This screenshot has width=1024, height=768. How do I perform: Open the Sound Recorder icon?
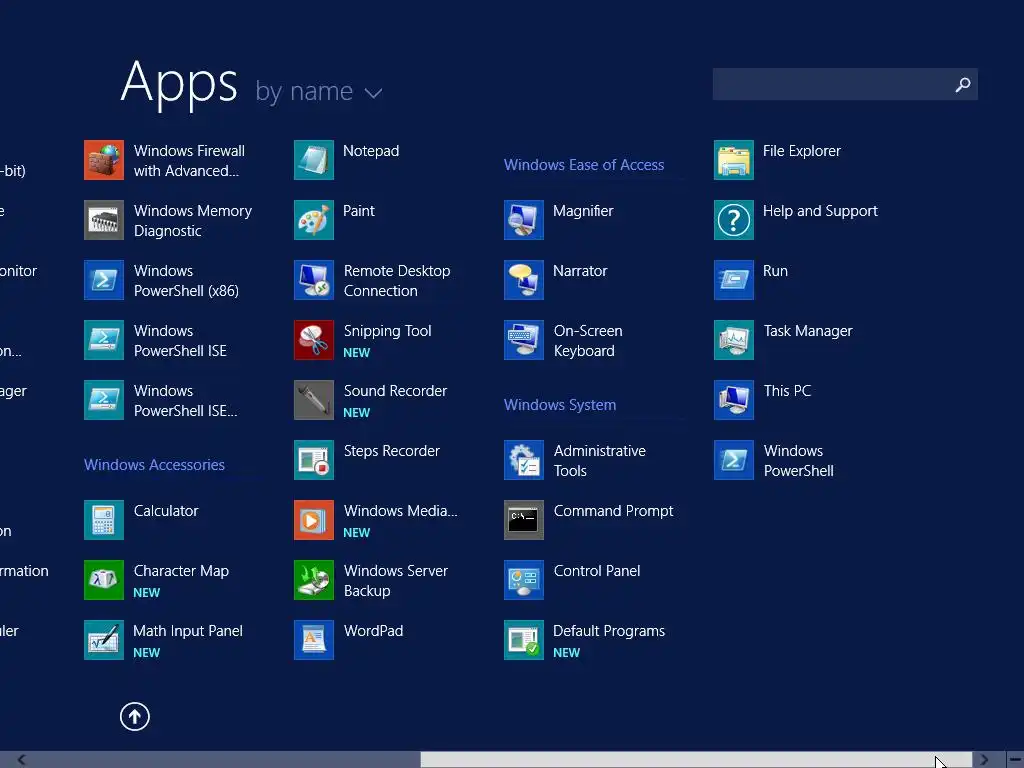point(314,400)
